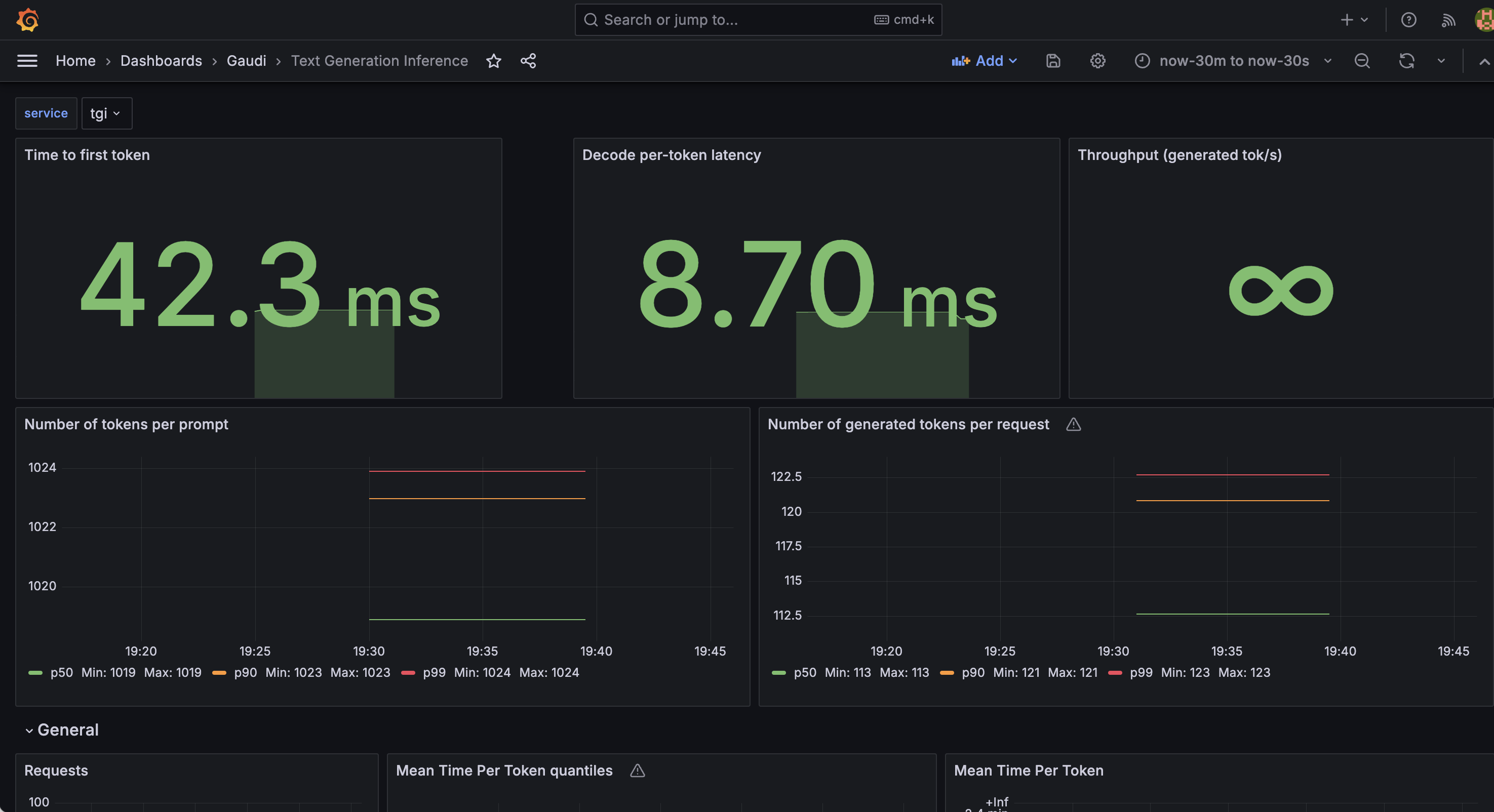Open dashboard settings gear
This screenshot has height=812, width=1494.
click(1097, 61)
